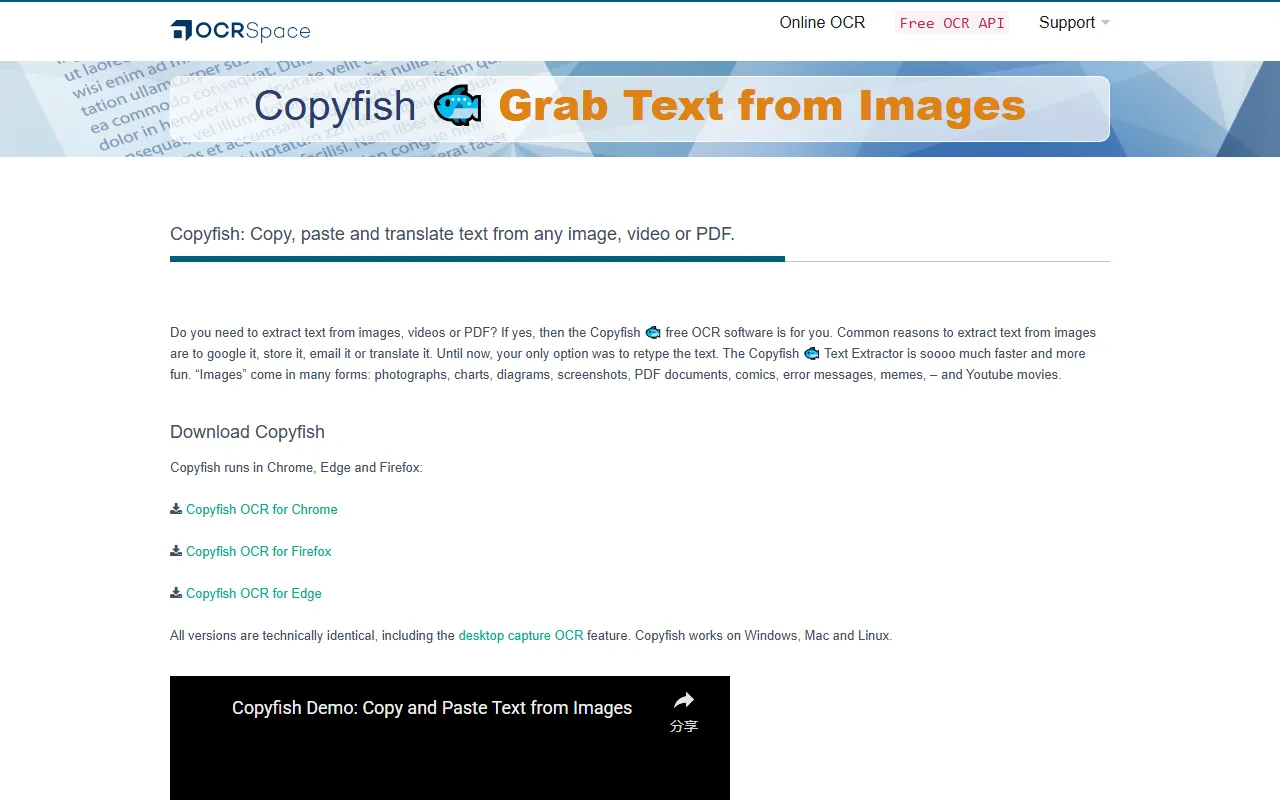The width and height of the screenshot is (1280, 800).
Task: Click the fish icon after 'the Copyfish' text
Action: click(x=652, y=332)
